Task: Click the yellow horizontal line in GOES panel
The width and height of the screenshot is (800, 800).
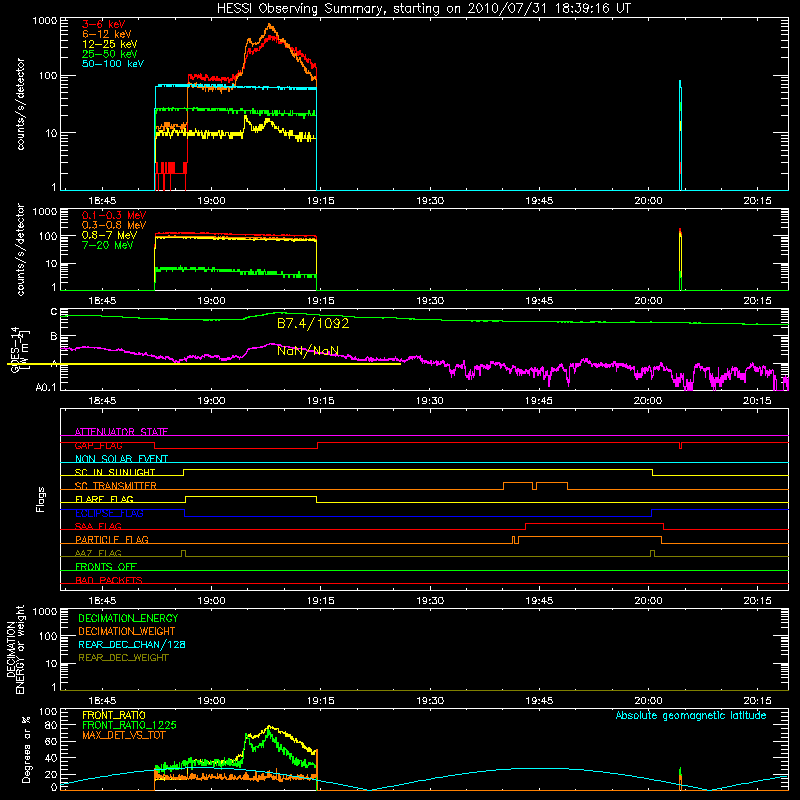Action: 204,364
